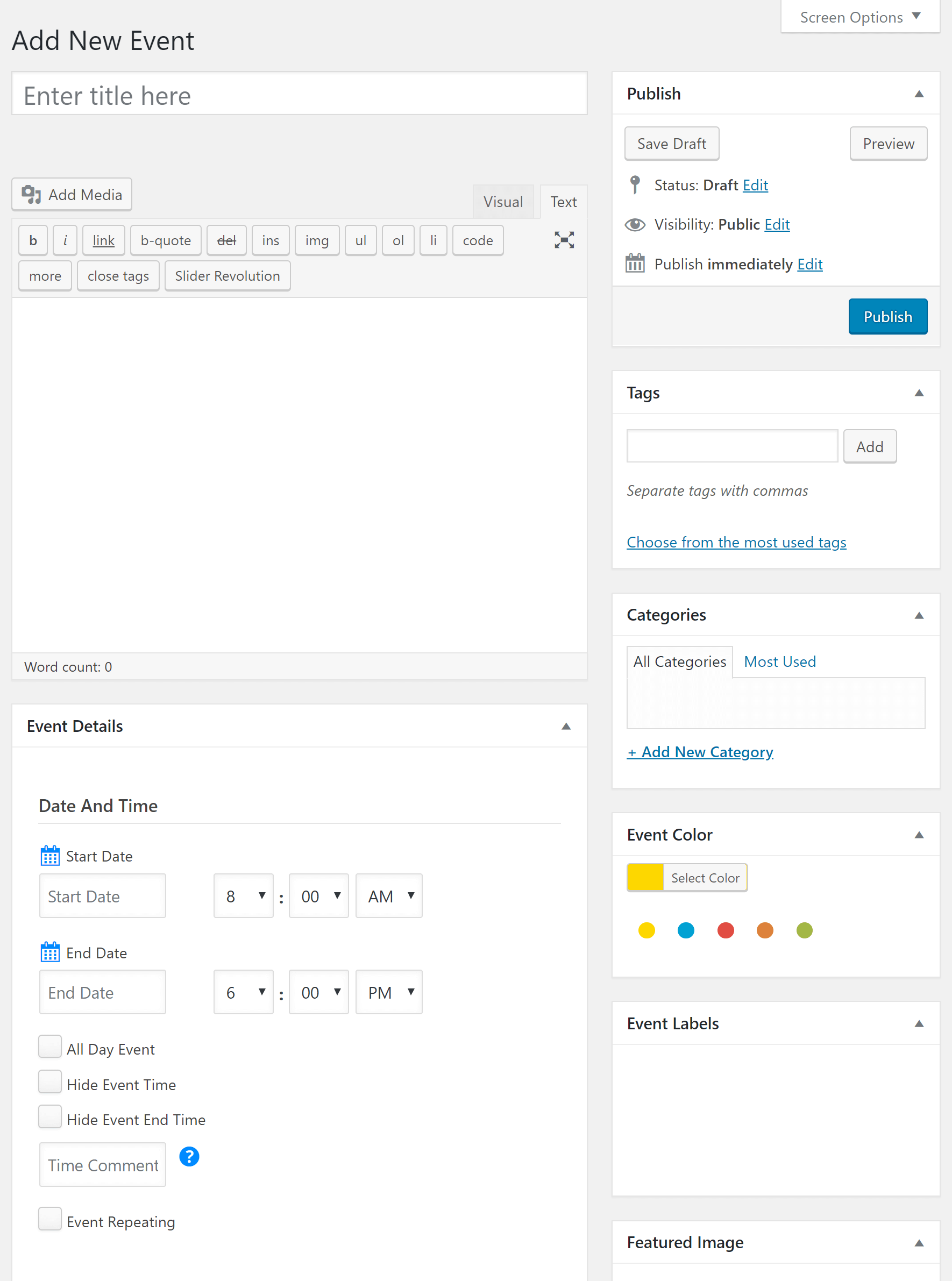
Task: Check the Hide Event Time box
Action: 50,1081
